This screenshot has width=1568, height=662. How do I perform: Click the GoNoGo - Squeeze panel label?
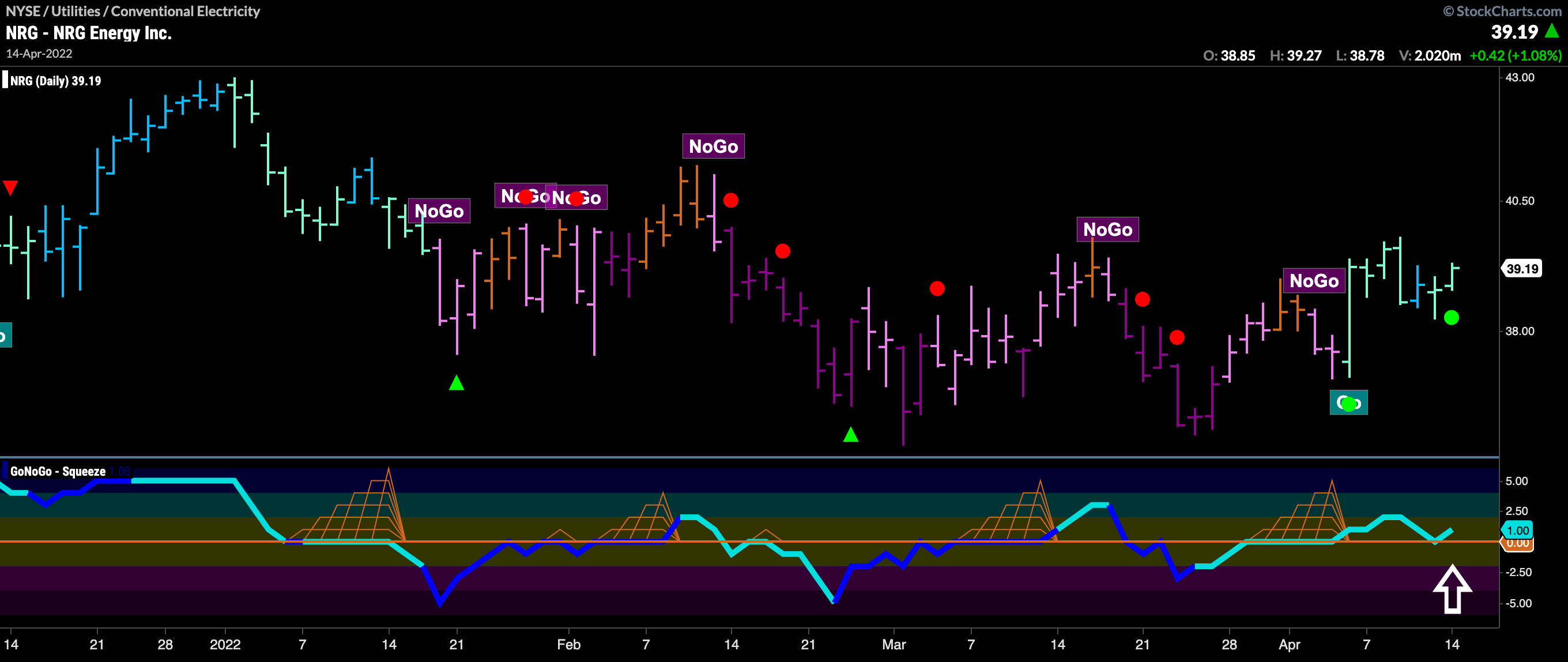(x=58, y=471)
